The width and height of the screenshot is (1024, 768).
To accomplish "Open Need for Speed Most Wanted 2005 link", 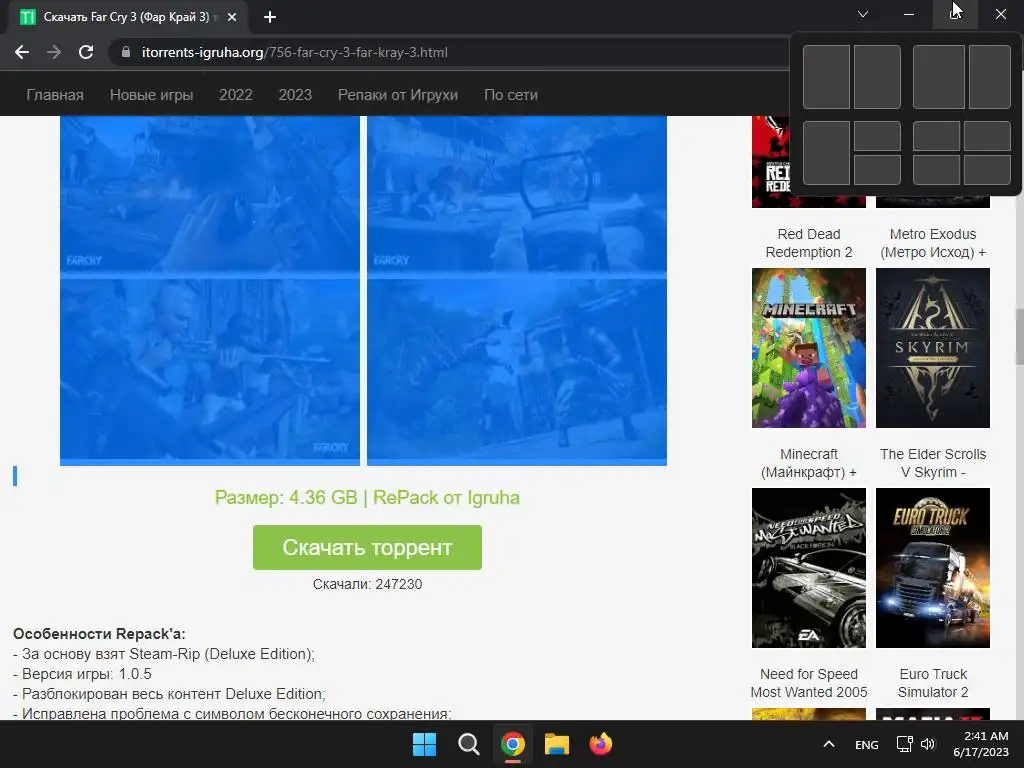I will (x=808, y=683).
